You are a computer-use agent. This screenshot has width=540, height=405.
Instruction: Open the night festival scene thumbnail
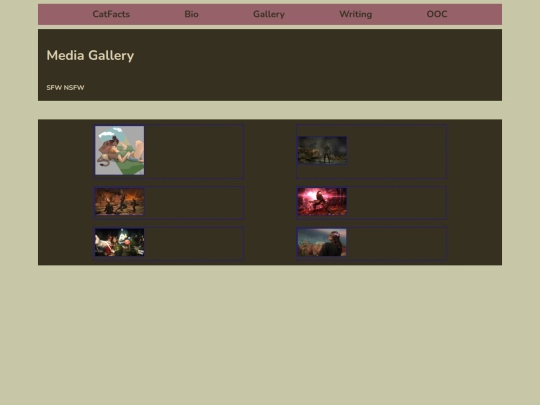(x=120, y=242)
